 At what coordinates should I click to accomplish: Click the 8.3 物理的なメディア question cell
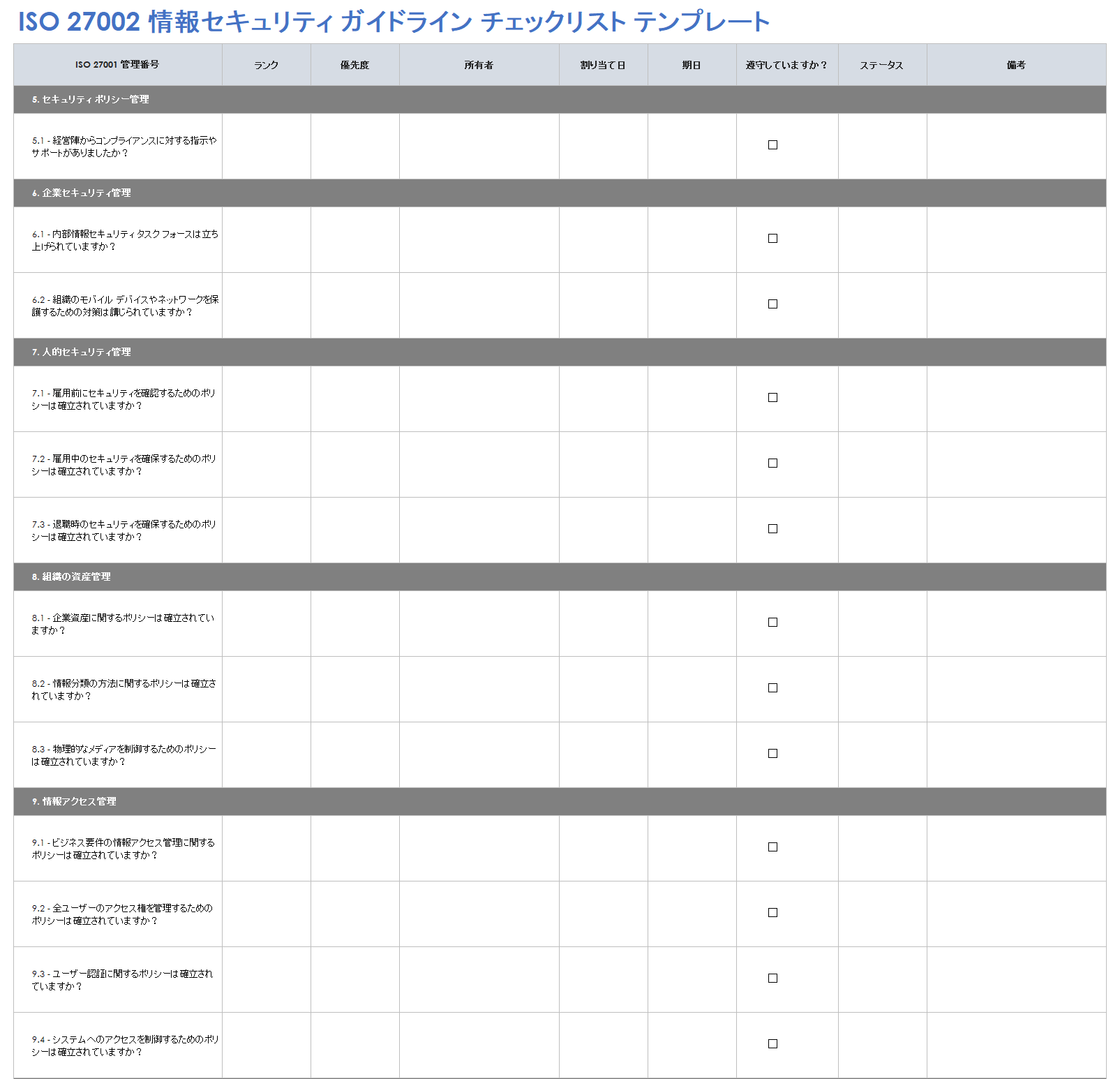[118, 755]
